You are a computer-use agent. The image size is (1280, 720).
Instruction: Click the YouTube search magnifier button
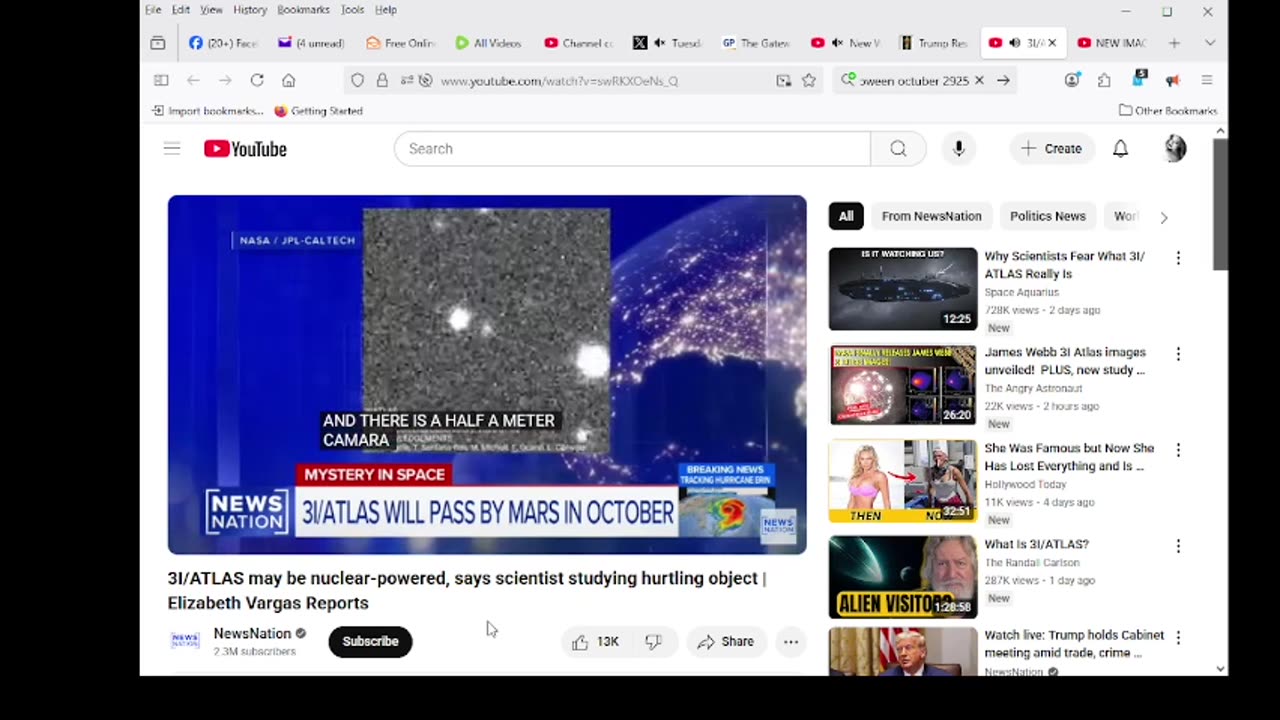898,149
